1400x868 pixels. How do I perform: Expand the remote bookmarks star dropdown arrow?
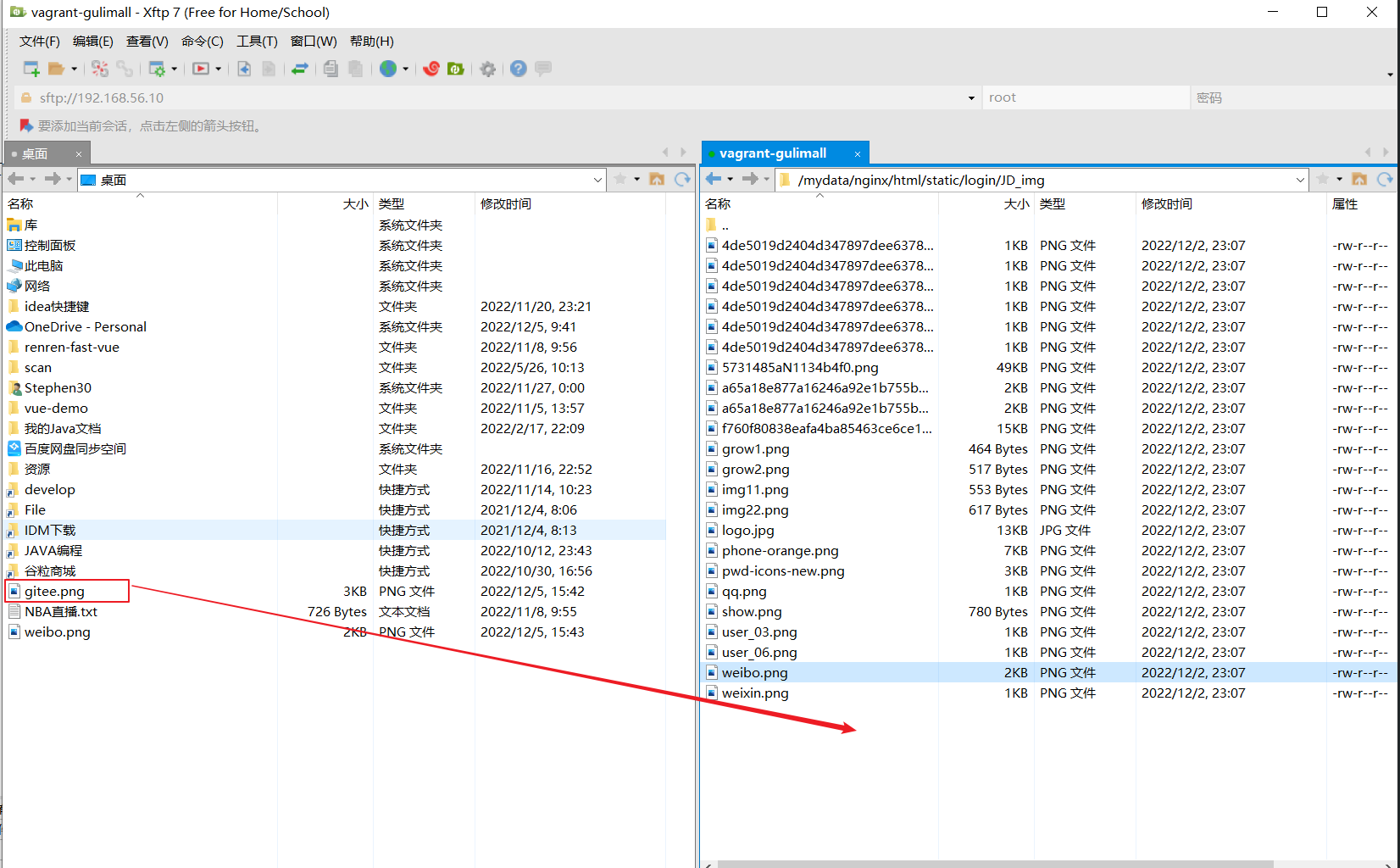pyautogui.click(x=1340, y=179)
